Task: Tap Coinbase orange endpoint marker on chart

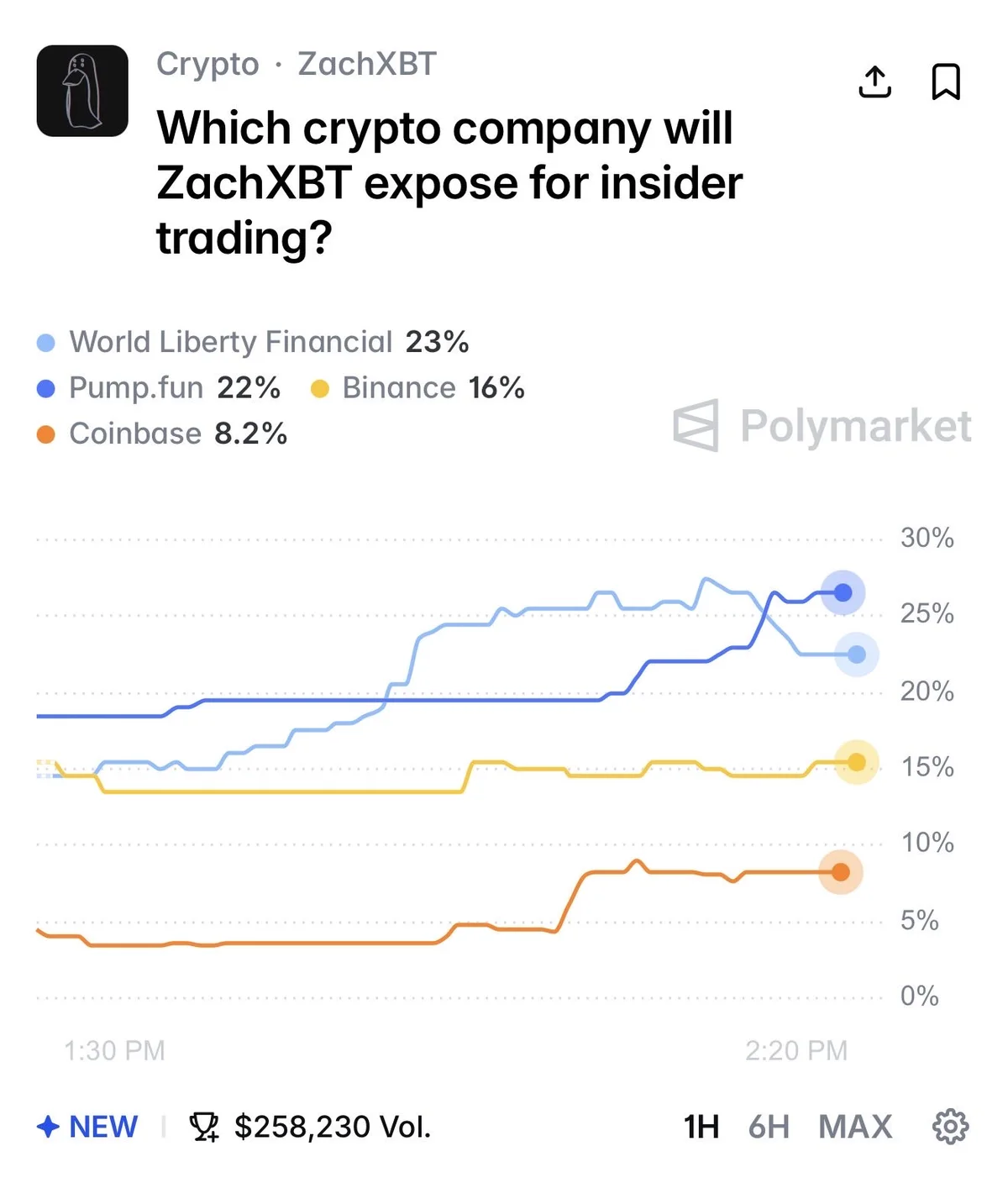Action: (x=840, y=872)
